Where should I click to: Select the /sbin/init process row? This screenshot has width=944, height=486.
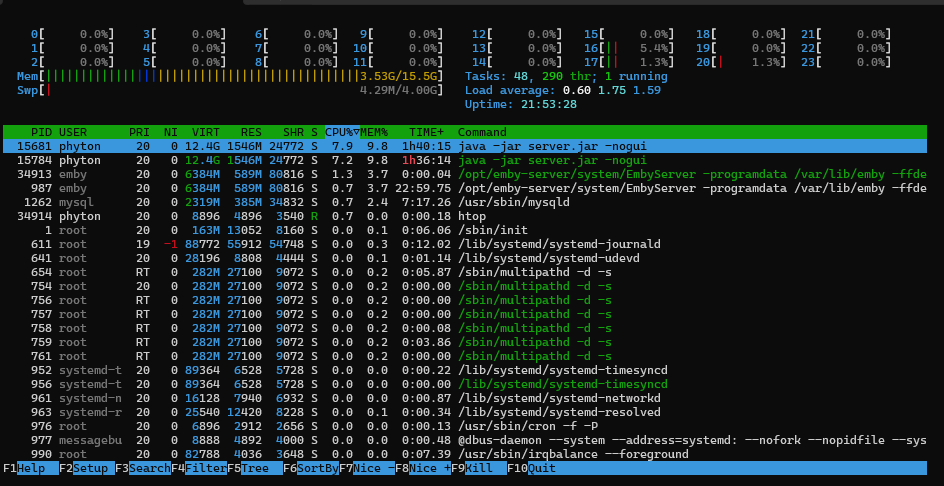coord(465,230)
